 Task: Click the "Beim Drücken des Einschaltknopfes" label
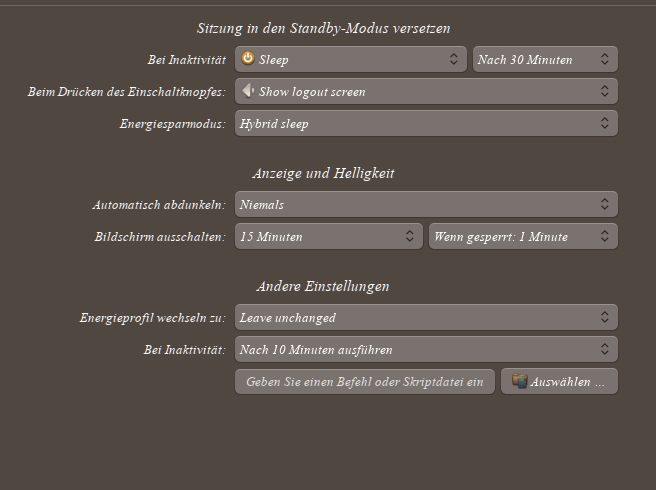(x=127, y=92)
